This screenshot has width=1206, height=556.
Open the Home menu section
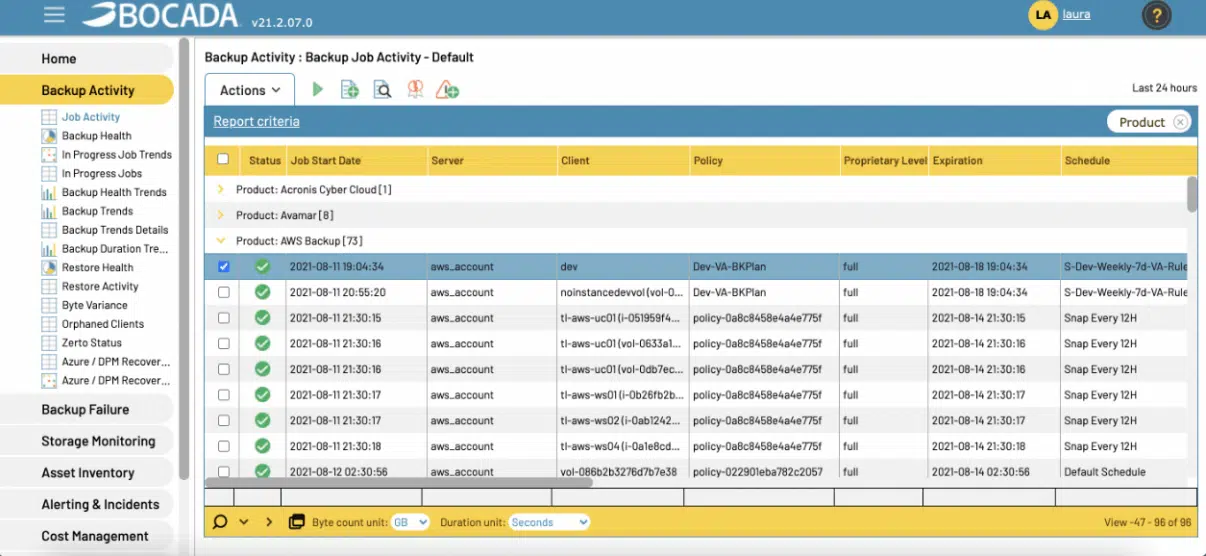click(87, 58)
